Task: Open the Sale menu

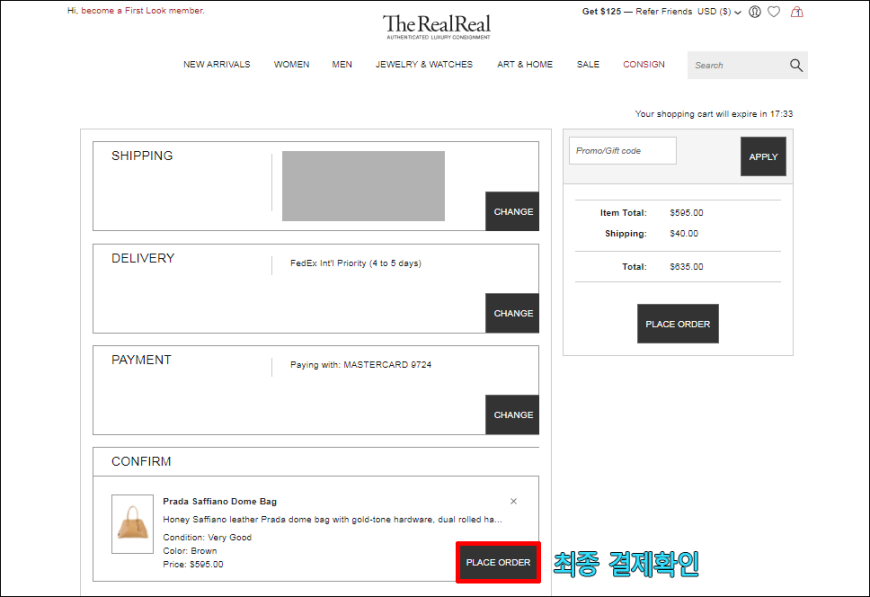Action: pos(588,64)
